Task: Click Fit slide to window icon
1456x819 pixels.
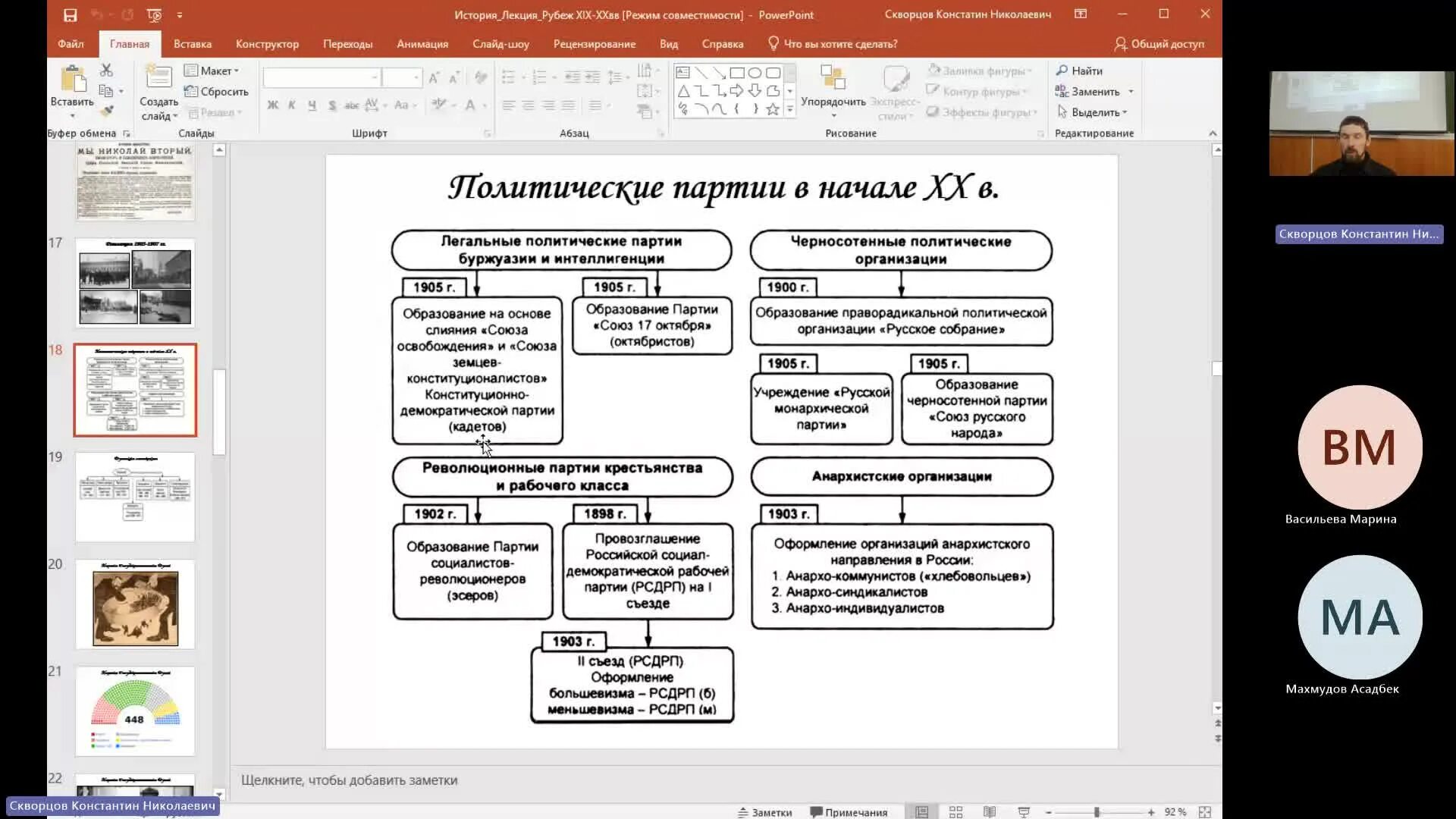Action: click(1205, 812)
